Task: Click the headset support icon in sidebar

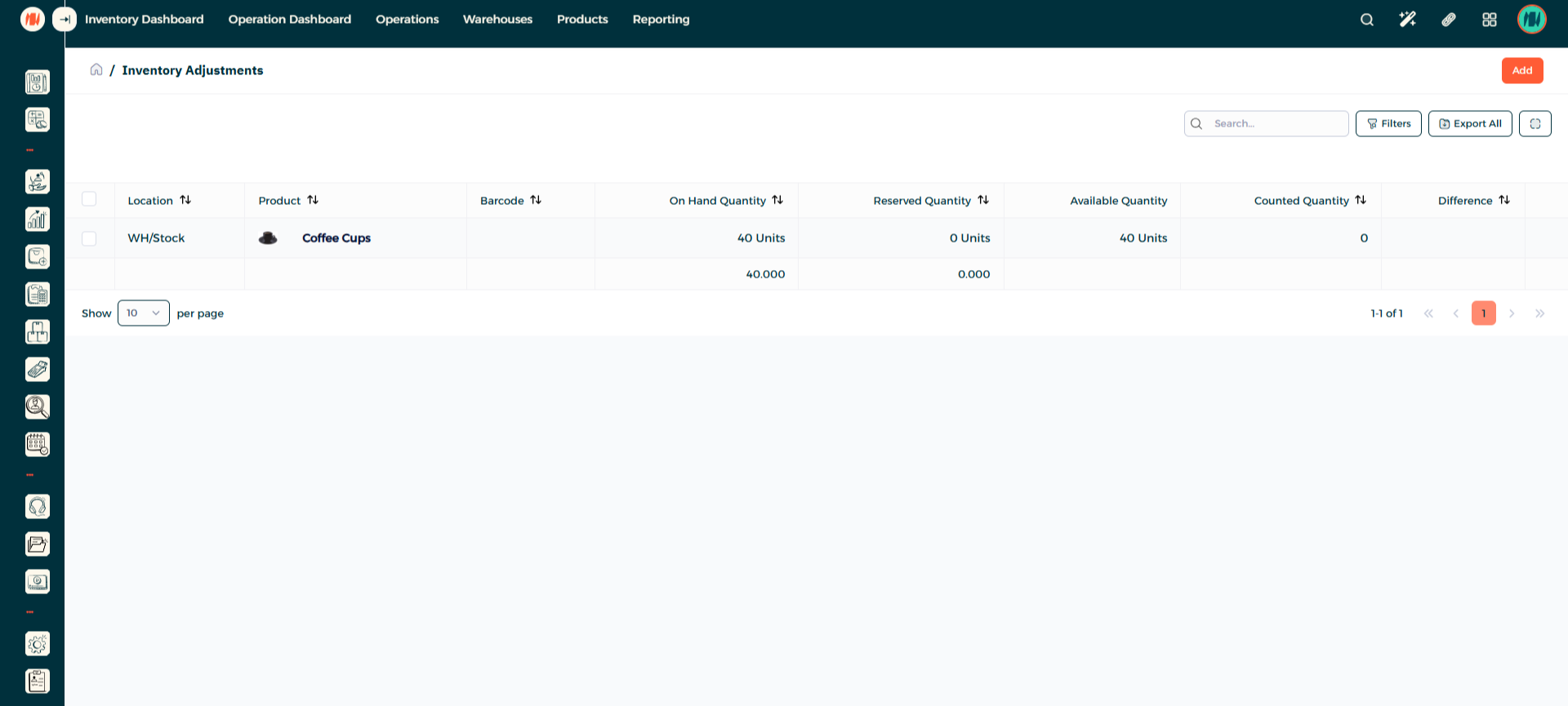Action: (38, 507)
